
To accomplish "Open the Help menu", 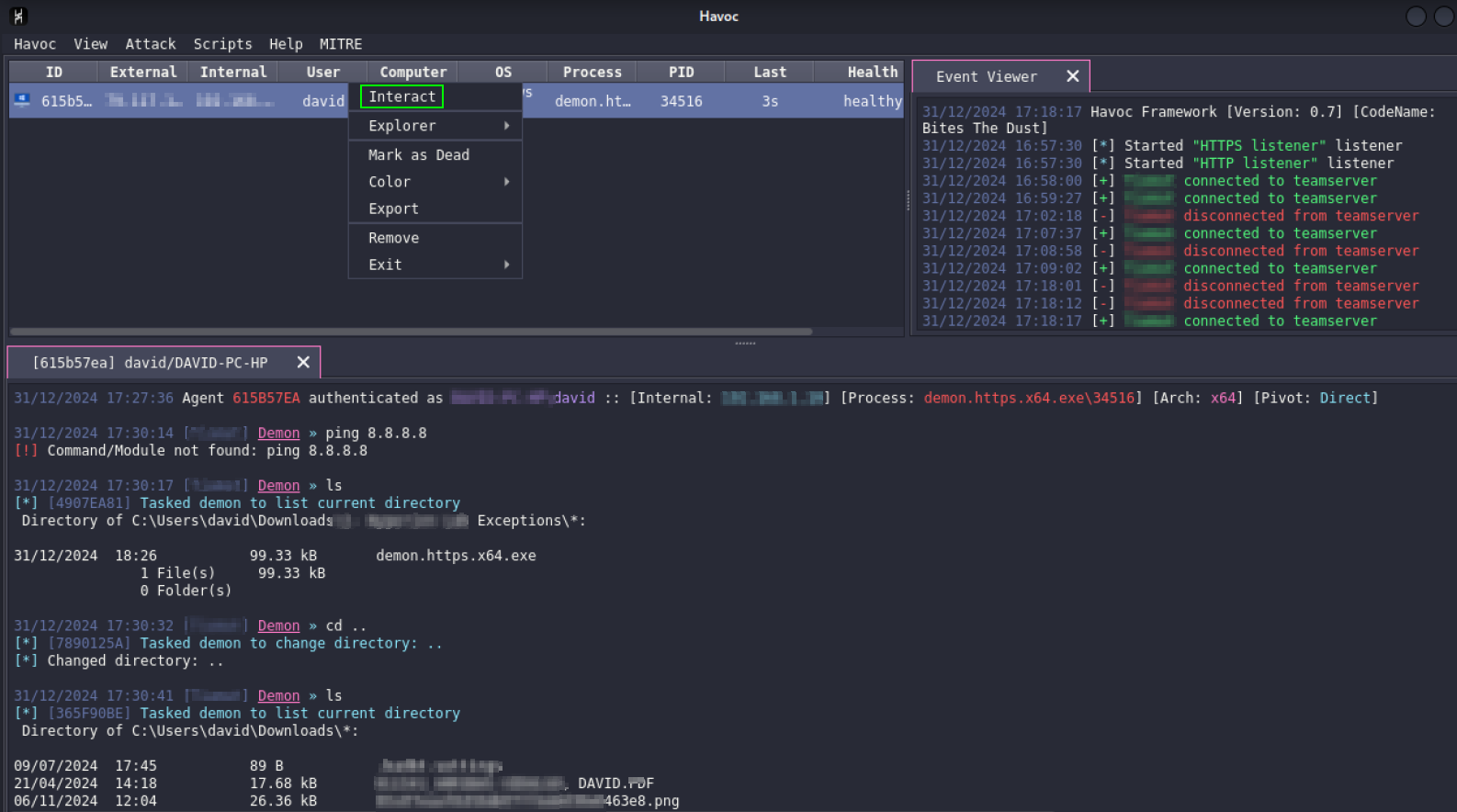I will pos(286,44).
